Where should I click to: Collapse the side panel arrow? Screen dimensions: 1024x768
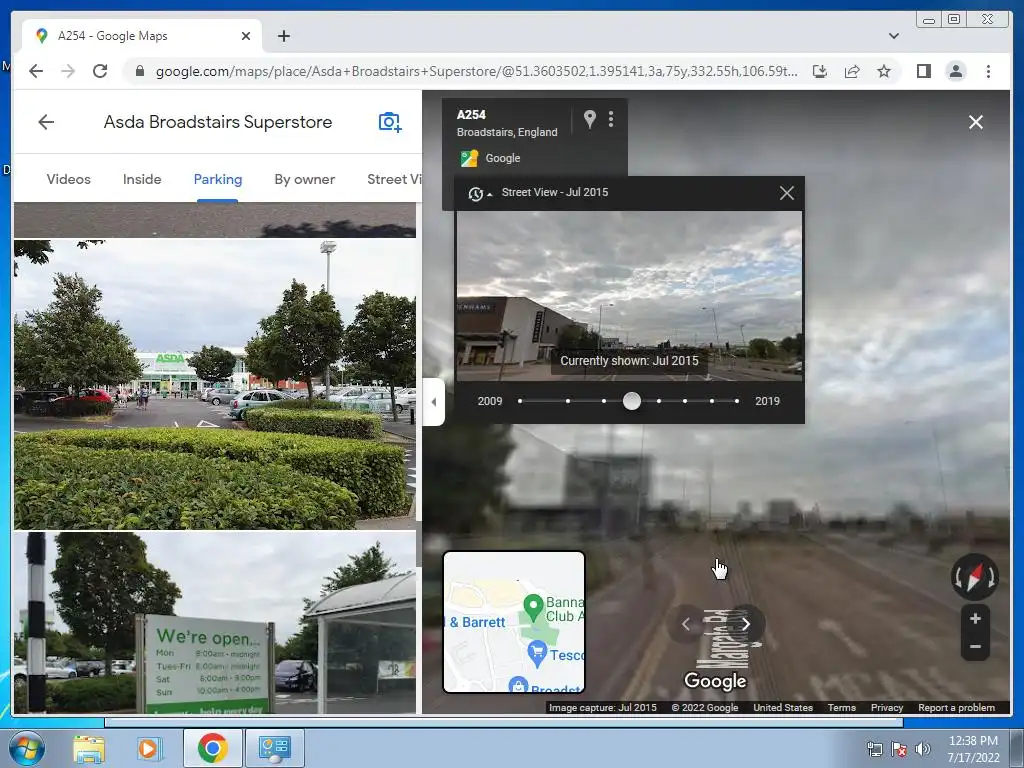tap(434, 402)
